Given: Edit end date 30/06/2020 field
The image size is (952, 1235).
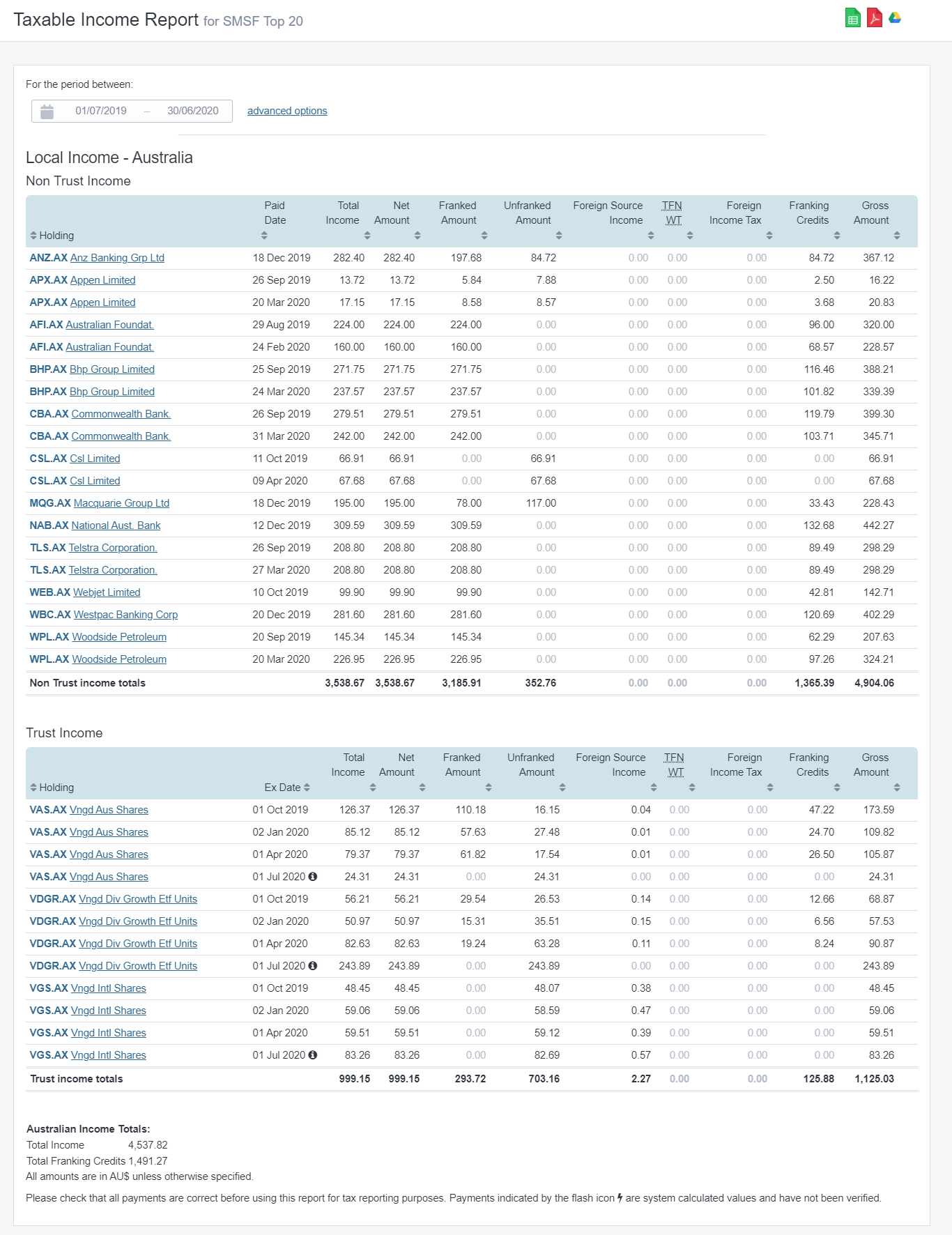Looking at the screenshot, I should pyautogui.click(x=193, y=111).
